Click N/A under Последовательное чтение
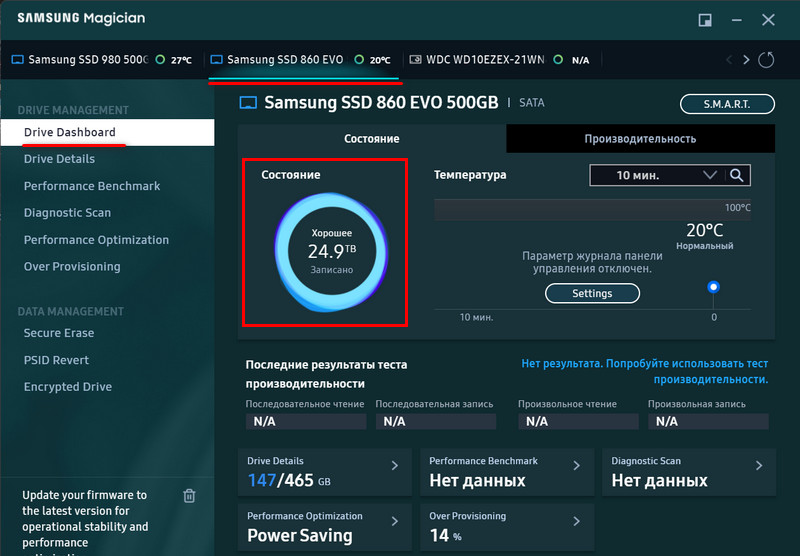 coord(306,421)
